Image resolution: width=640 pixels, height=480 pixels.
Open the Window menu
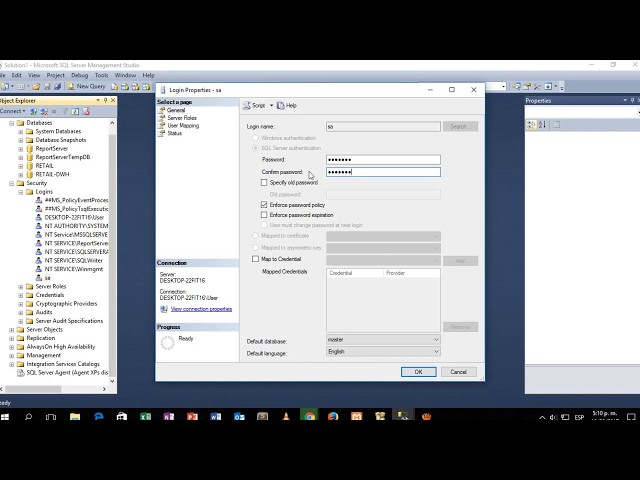[x=125, y=76]
